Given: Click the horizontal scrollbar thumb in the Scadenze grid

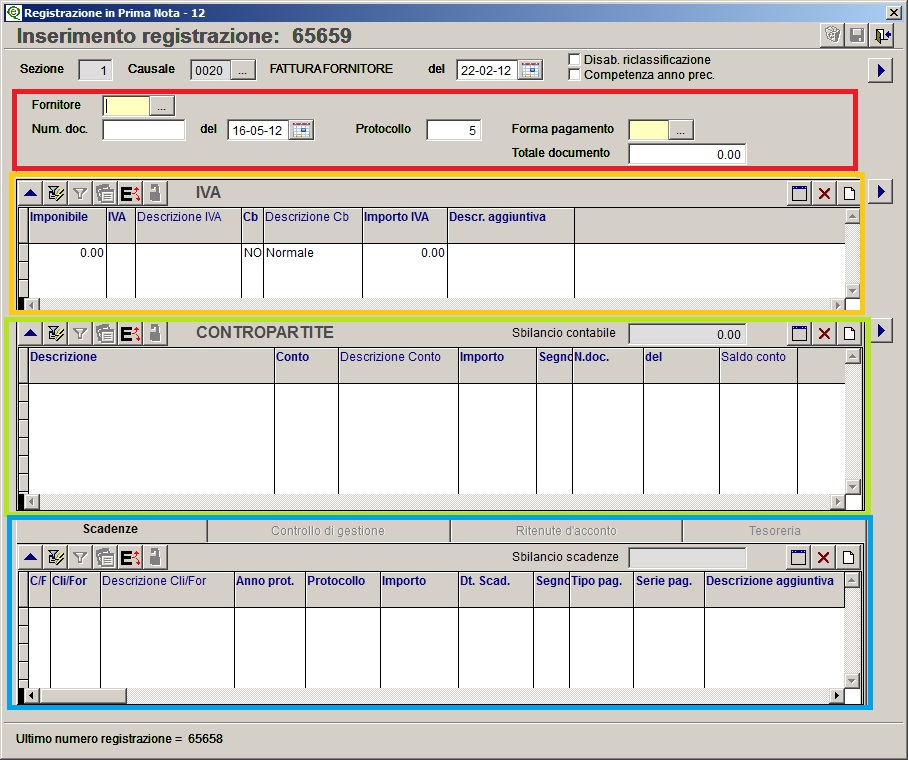Looking at the screenshot, I should click(x=83, y=695).
